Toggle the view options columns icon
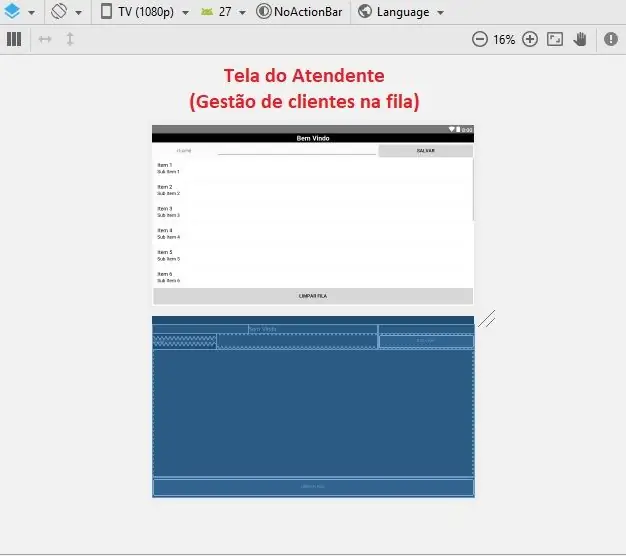Viewport: 626px width, 556px height. [14, 39]
